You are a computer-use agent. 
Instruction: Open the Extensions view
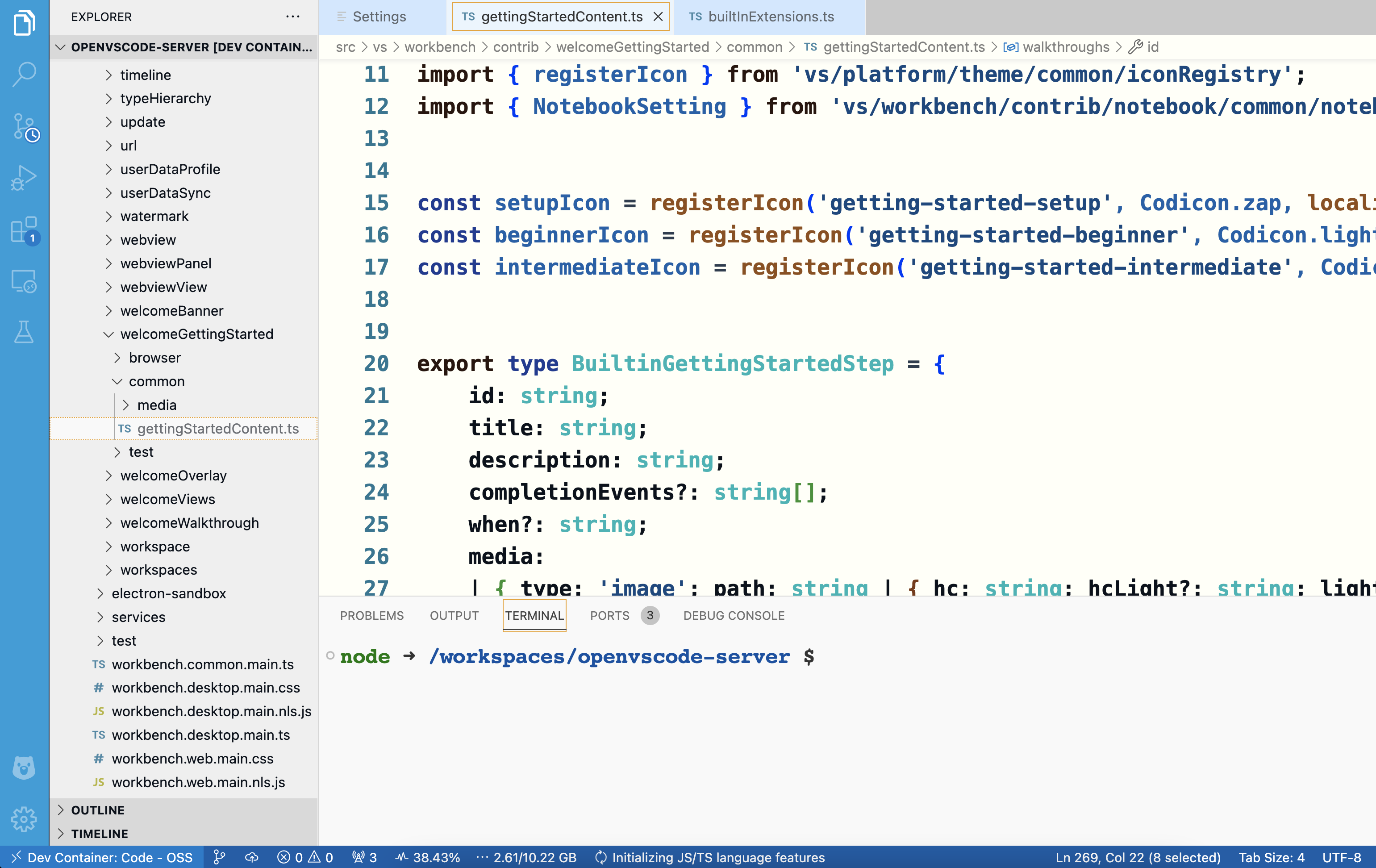point(24,230)
